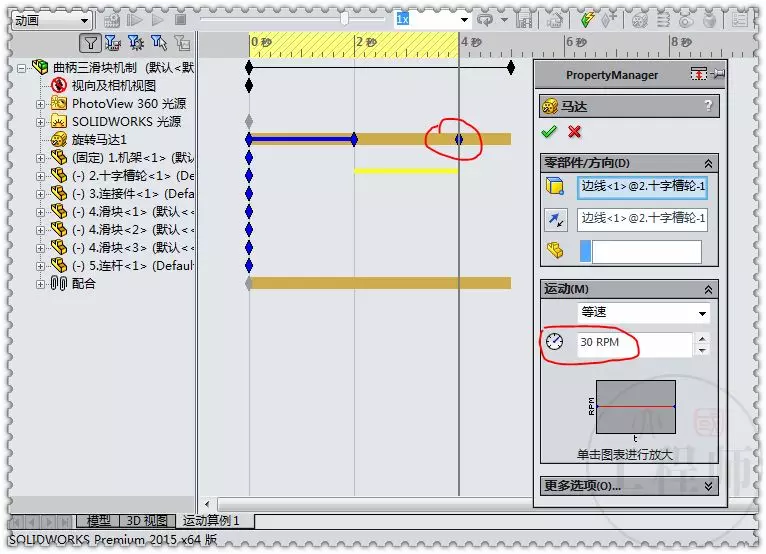Click the rotary motor icon beside 旋转马达1
The height and width of the screenshot is (554, 766).
point(59,140)
